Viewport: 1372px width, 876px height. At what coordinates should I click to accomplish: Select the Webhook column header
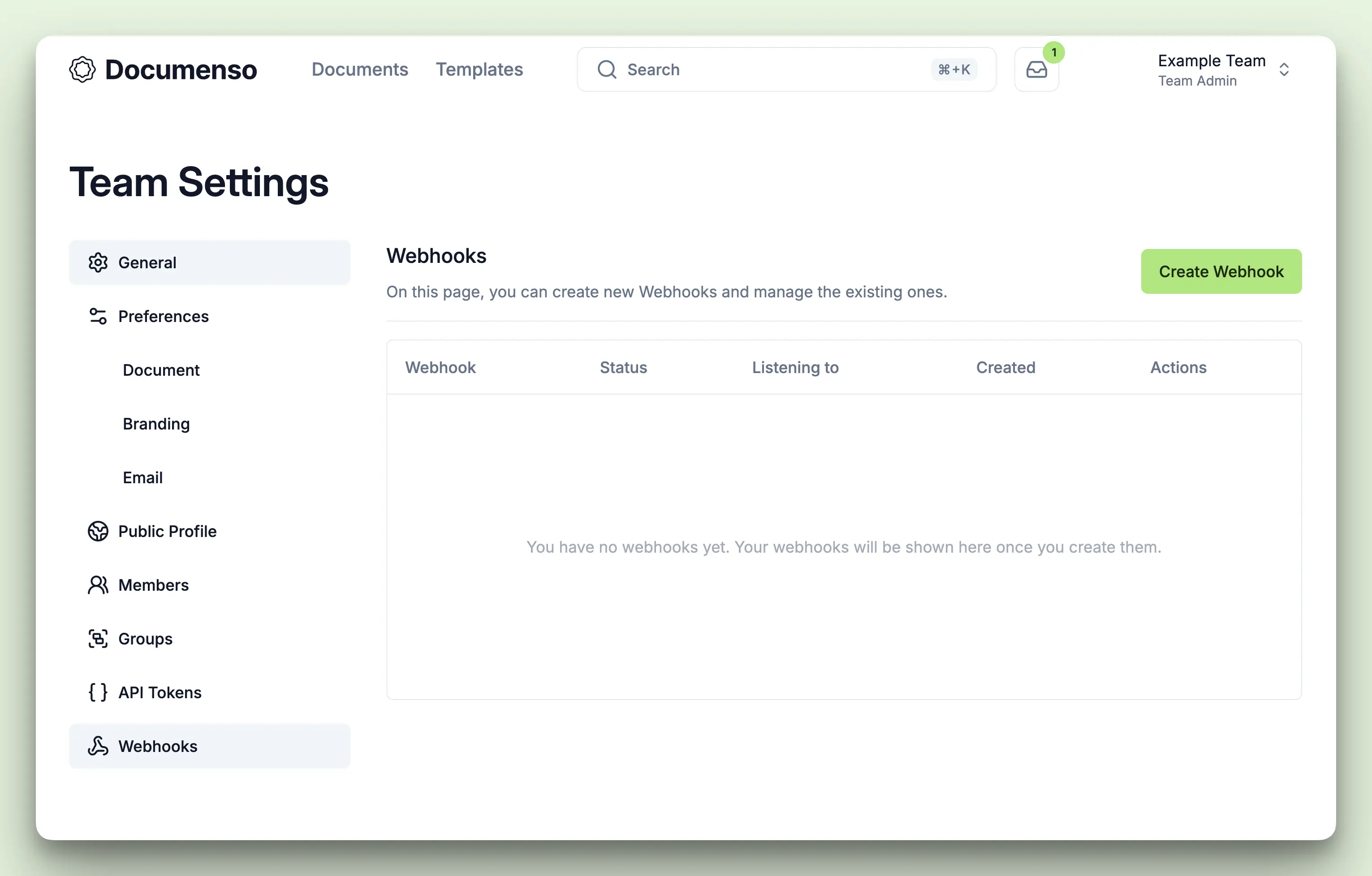(440, 367)
